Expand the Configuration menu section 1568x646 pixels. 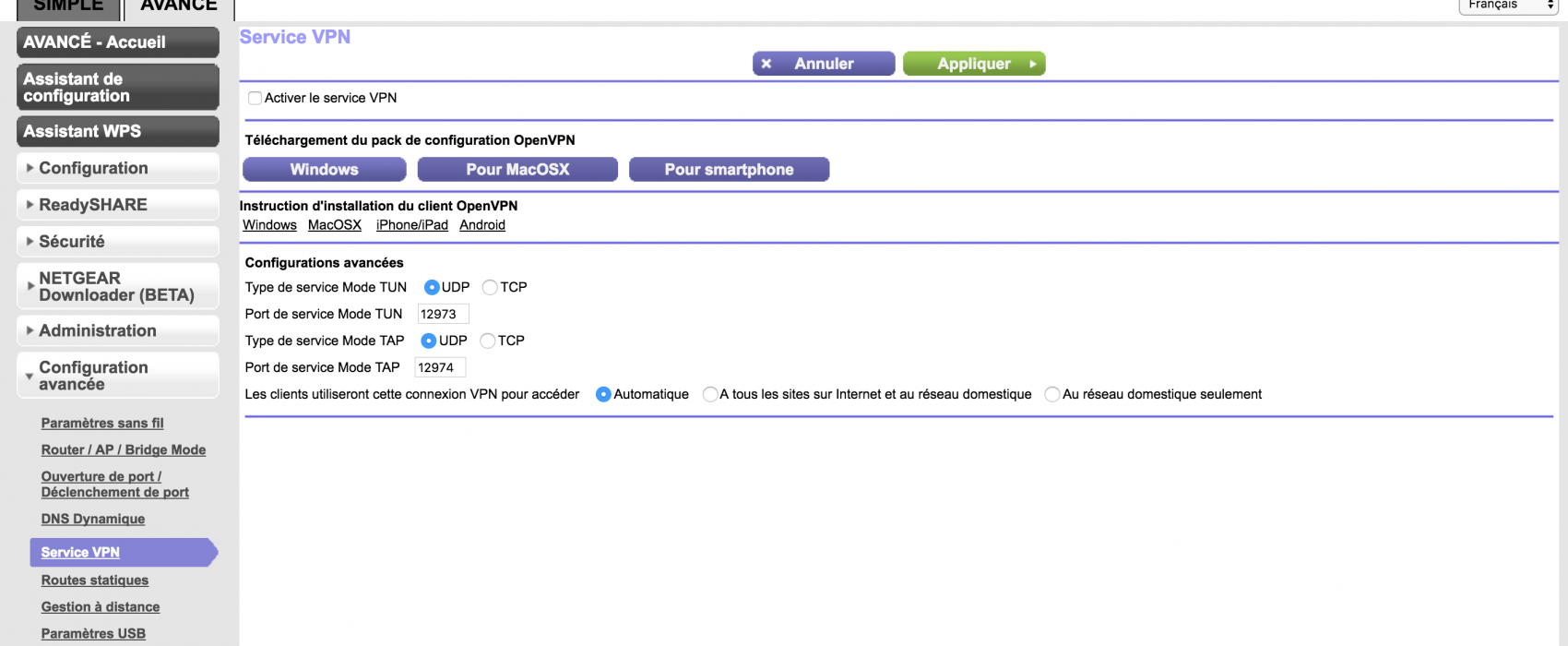(118, 168)
